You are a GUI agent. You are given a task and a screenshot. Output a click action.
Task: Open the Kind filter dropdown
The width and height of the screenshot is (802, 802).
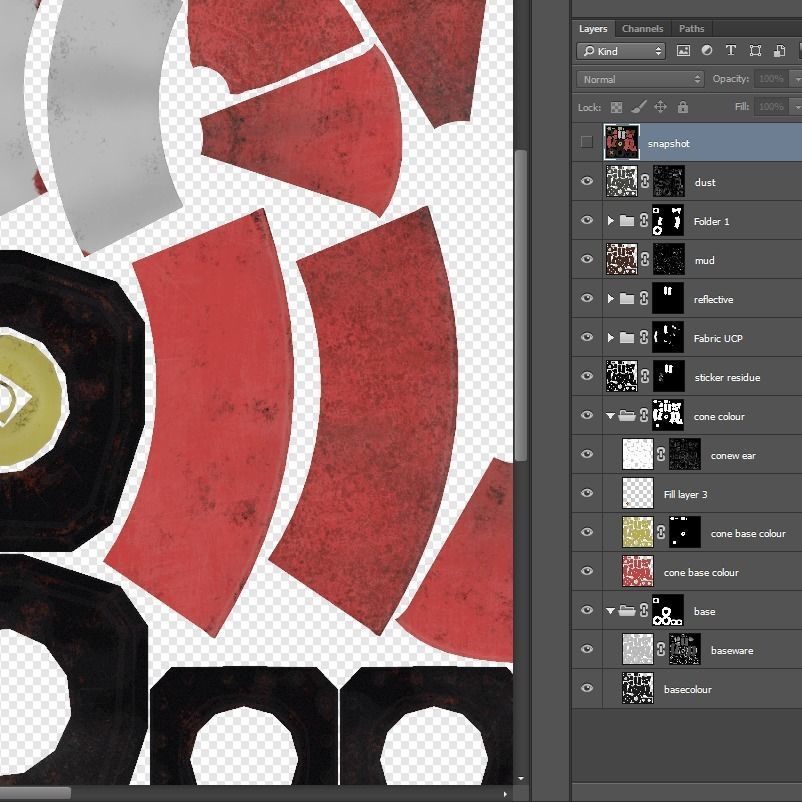pos(621,51)
